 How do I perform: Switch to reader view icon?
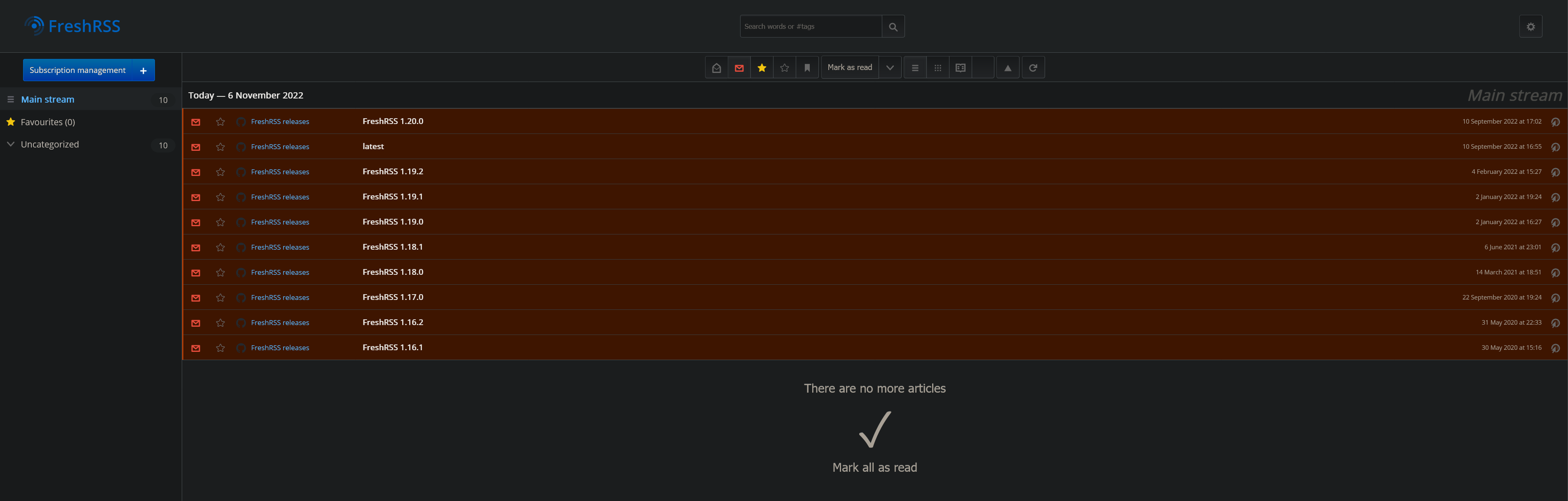960,68
